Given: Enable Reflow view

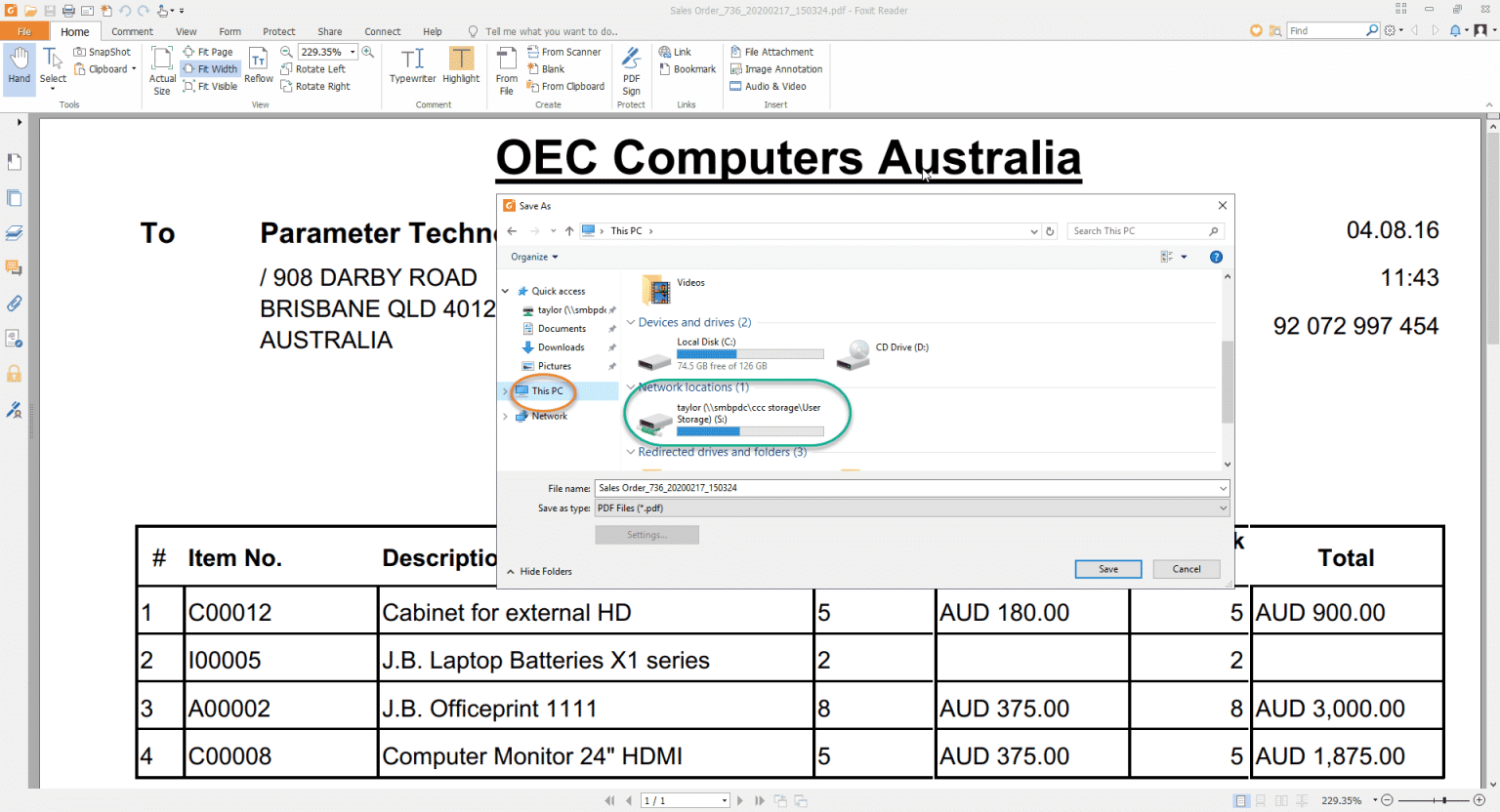Looking at the screenshot, I should click(x=259, y=65).
